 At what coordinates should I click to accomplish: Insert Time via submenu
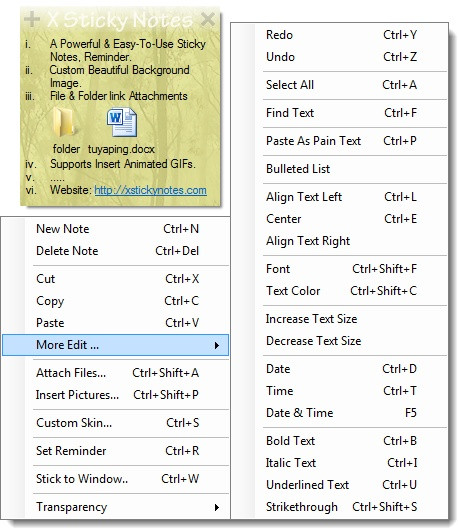339,391
